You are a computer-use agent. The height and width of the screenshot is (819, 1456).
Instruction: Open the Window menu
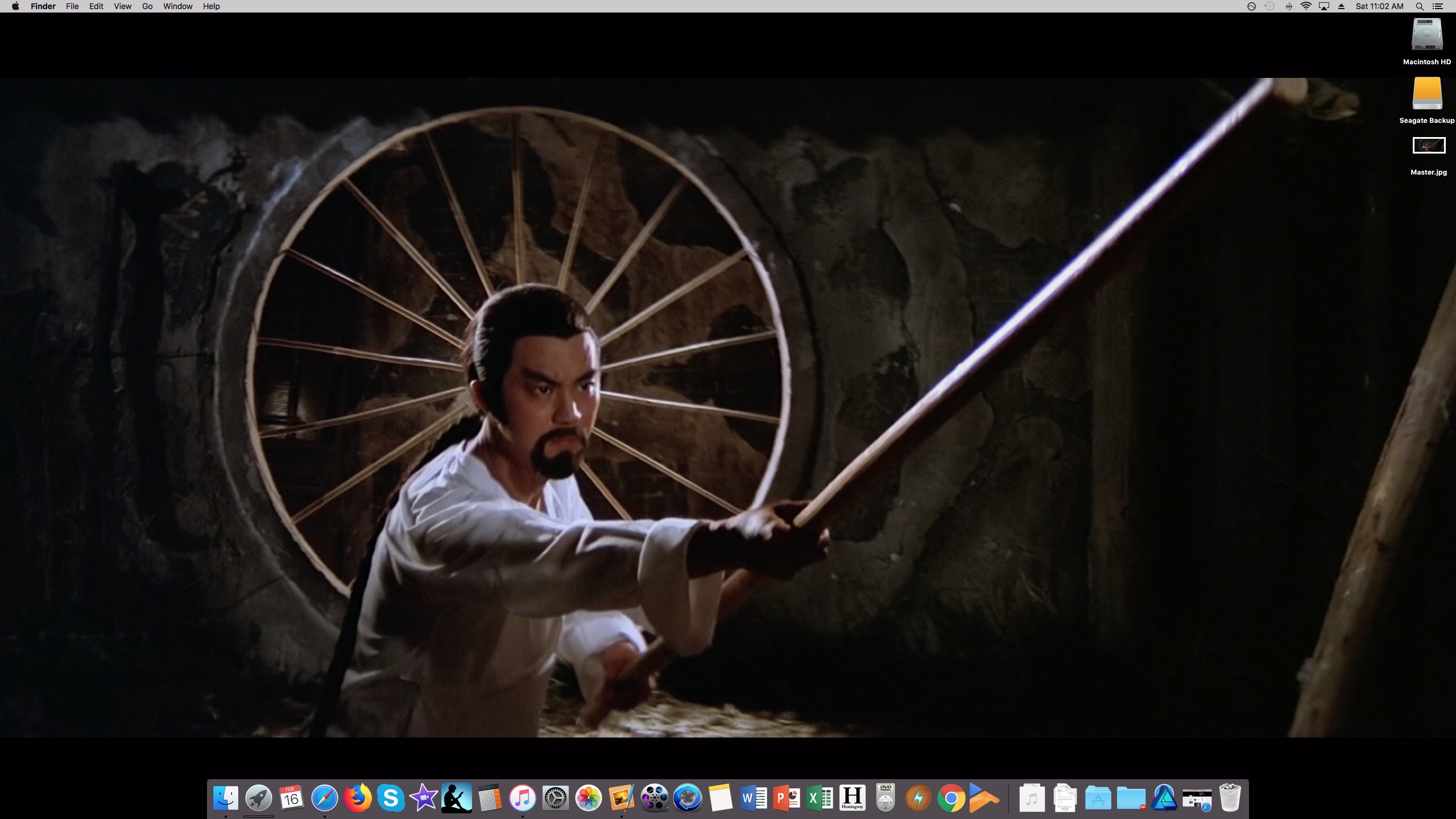click(x=177, y=6)
